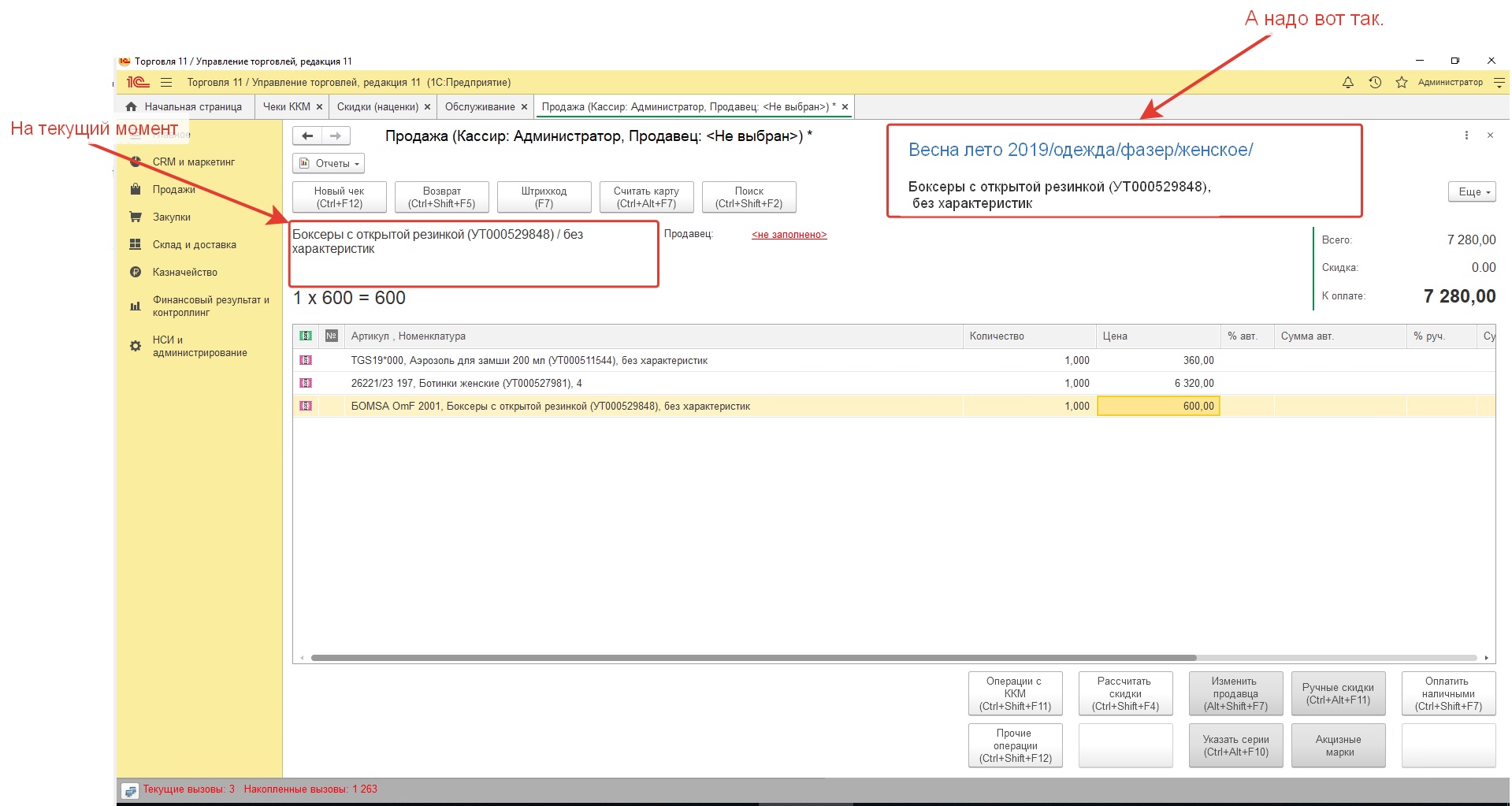Click the three-dot form options icon
This screenshot has height=806, width=1512.
(x=1466, y=136)
